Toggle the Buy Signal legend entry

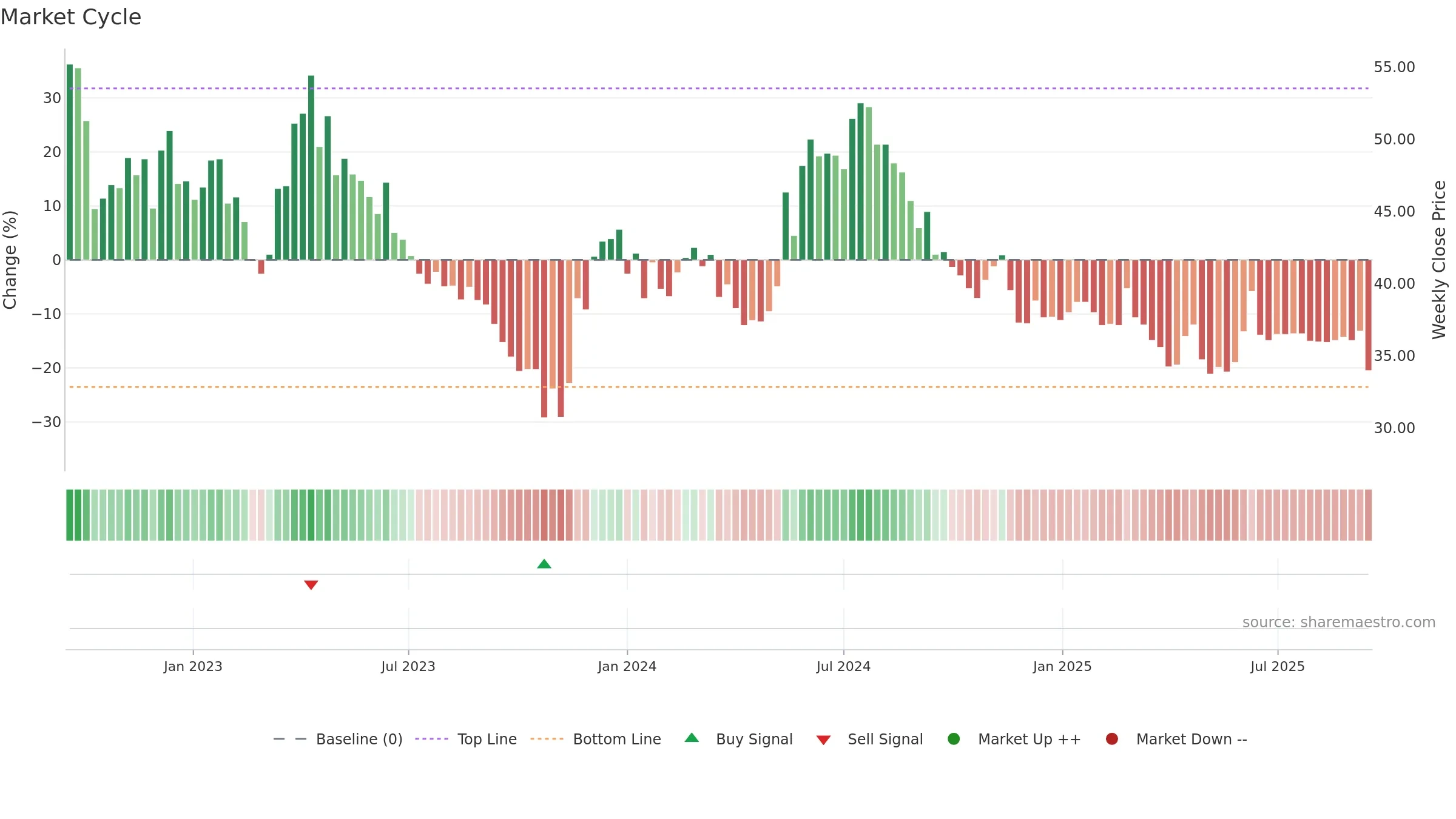point(738,739)
